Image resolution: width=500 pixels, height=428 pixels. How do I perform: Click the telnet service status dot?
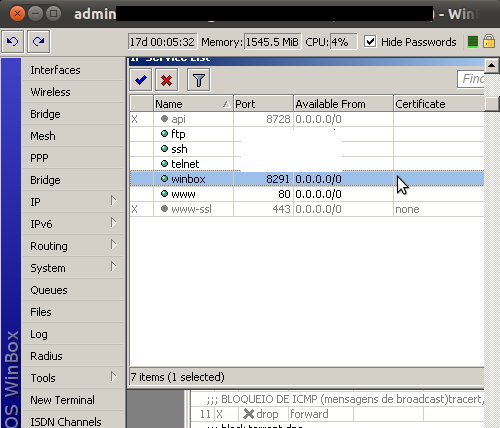[x=164, y=164]
